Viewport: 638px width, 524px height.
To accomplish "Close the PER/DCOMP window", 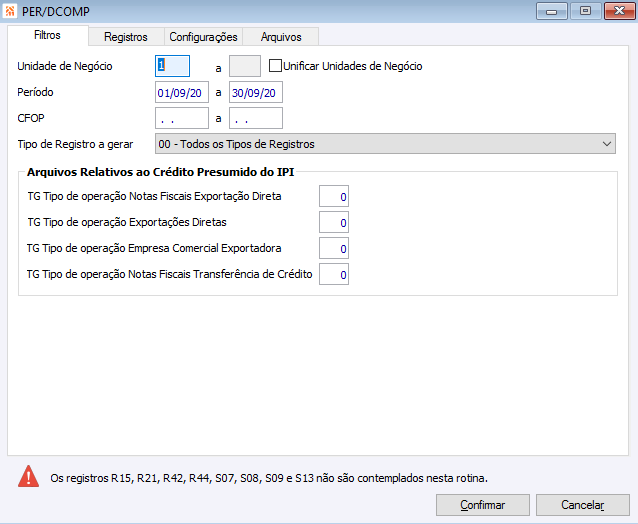I will pos(619,11).
